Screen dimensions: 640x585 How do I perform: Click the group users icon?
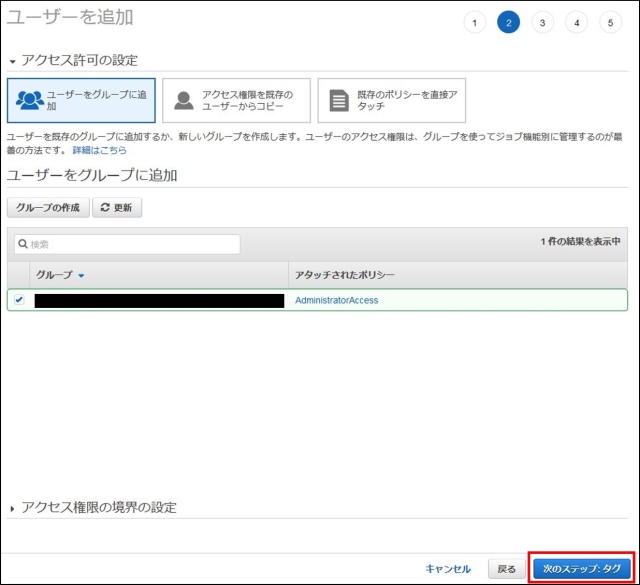[30, 100]
